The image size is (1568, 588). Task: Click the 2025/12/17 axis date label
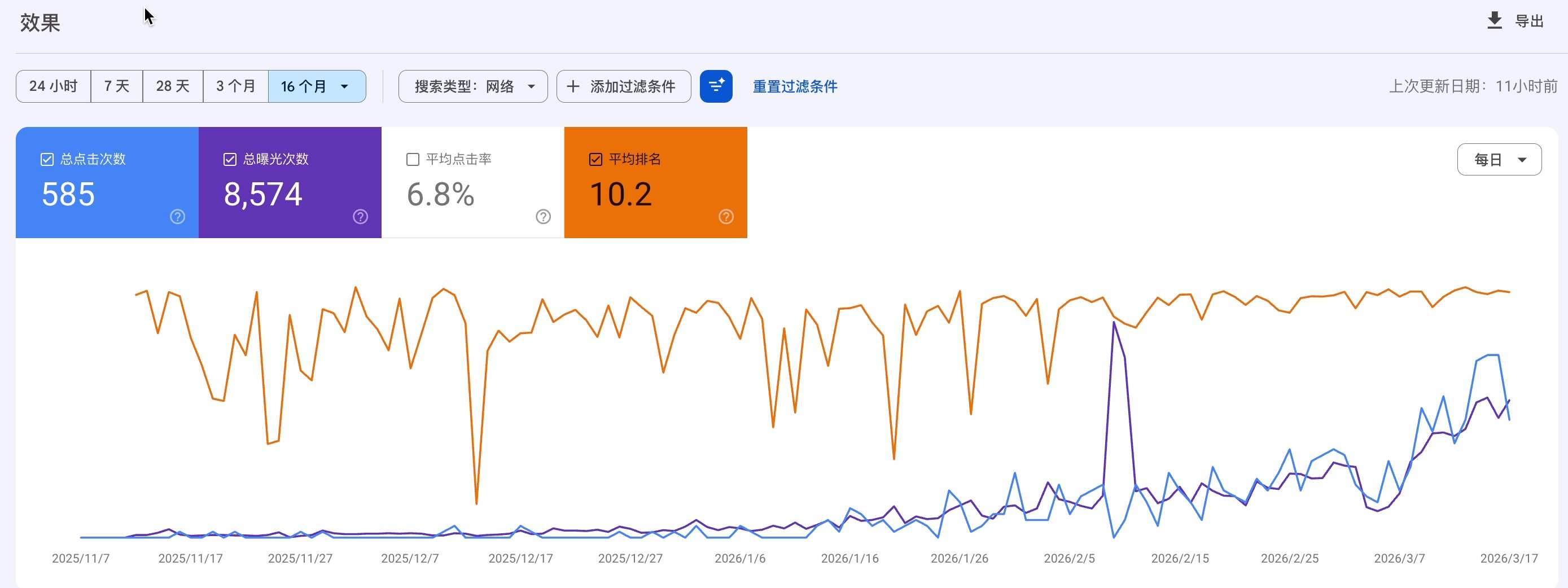[520, 558]
